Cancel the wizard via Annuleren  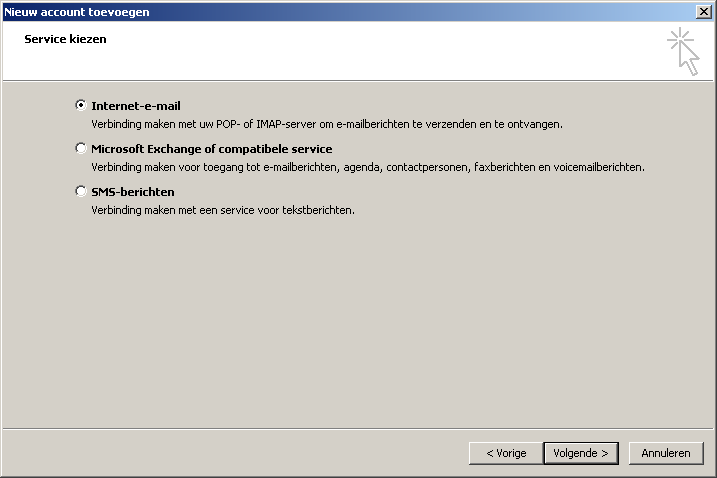(x=666, y=453)
